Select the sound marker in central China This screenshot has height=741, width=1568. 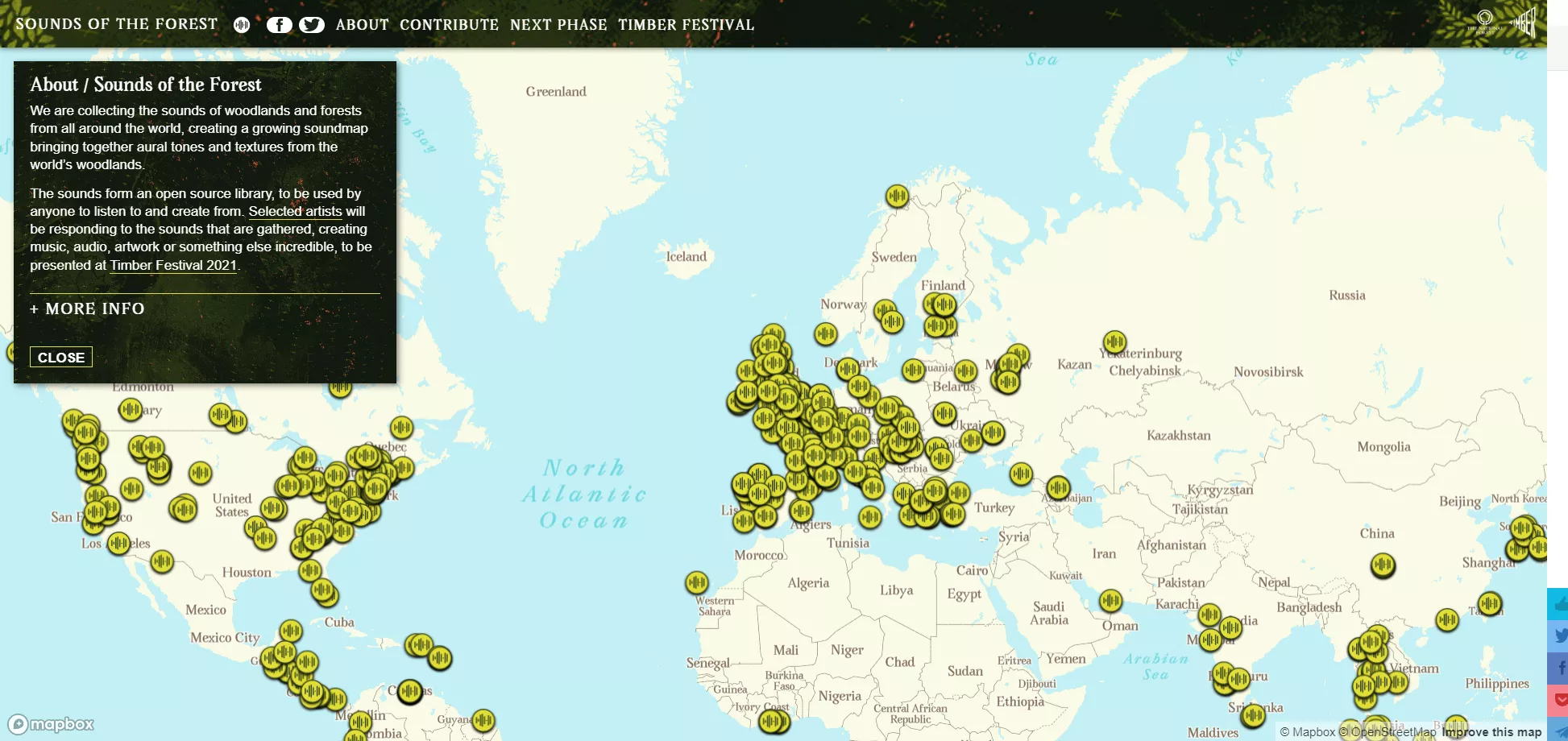[1383, 565]
